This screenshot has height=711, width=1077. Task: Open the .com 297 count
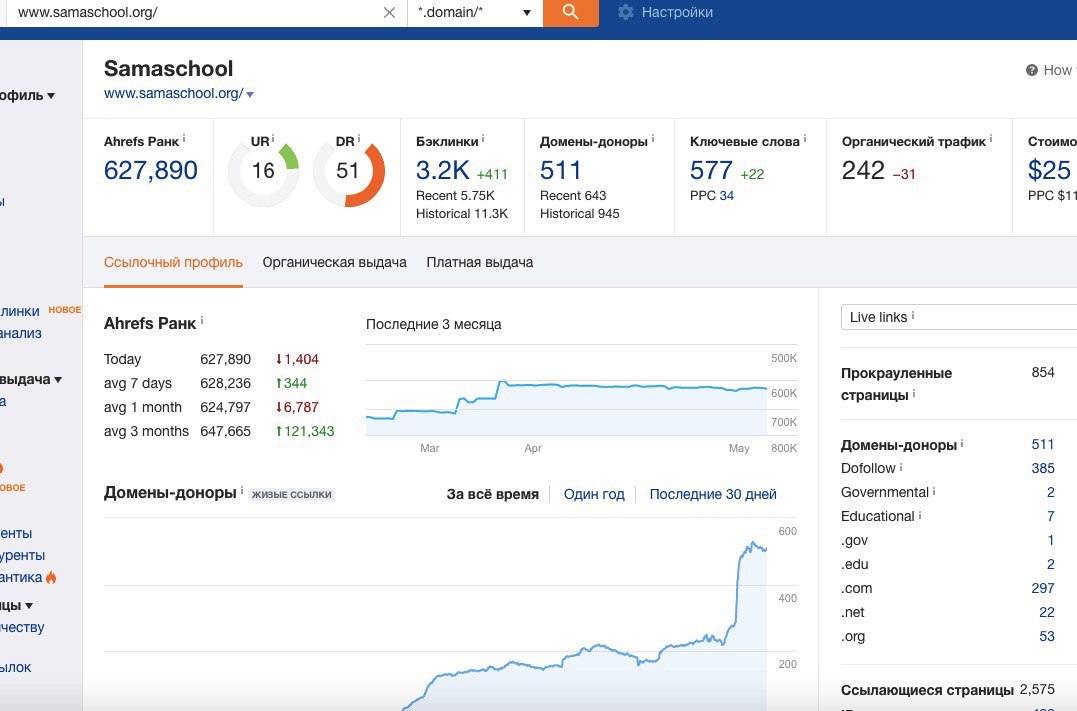(x=1043, y=589)
